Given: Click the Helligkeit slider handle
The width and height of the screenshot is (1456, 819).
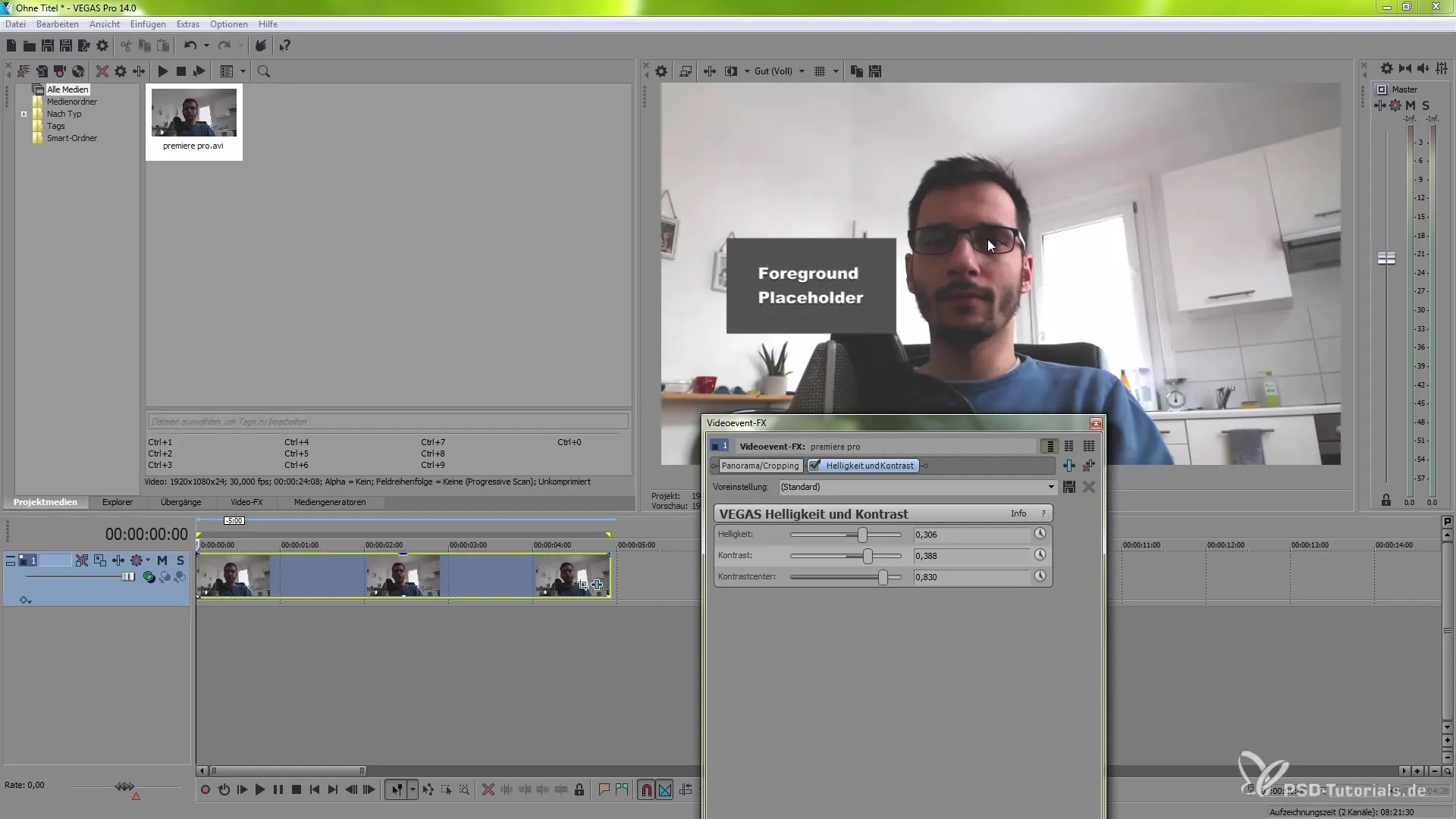Looking at the screenshot, I should point(862,535).
